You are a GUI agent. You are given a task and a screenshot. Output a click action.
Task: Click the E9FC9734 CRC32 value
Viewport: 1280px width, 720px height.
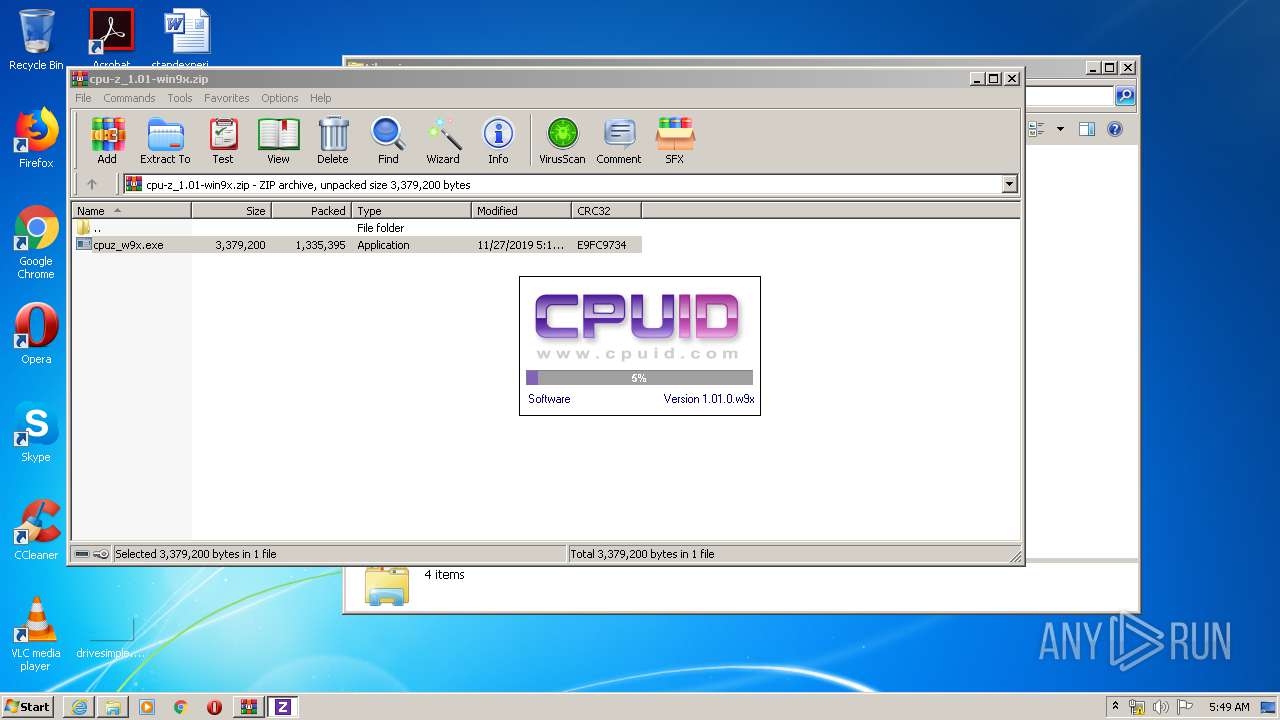tap(602, 245)
